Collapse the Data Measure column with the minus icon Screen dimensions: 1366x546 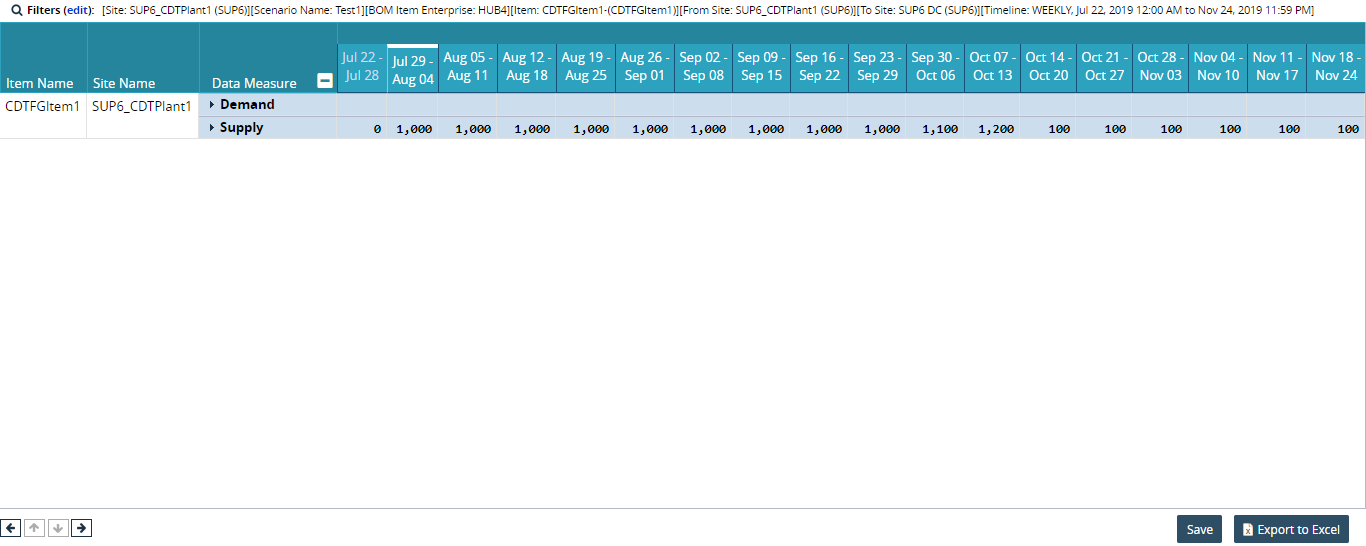[x=325, y=82]
